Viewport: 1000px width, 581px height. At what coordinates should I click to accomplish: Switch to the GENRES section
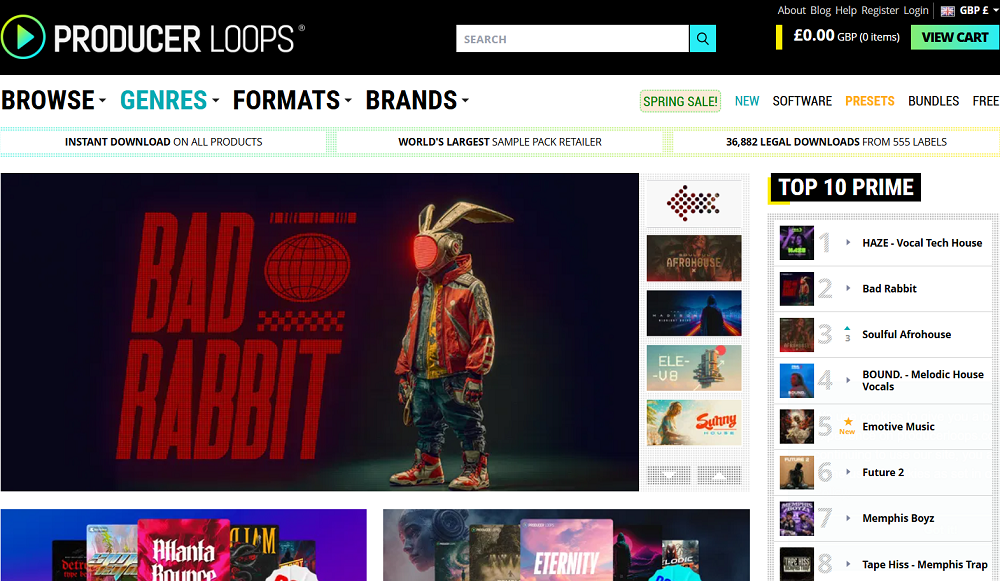pos(163,100)
